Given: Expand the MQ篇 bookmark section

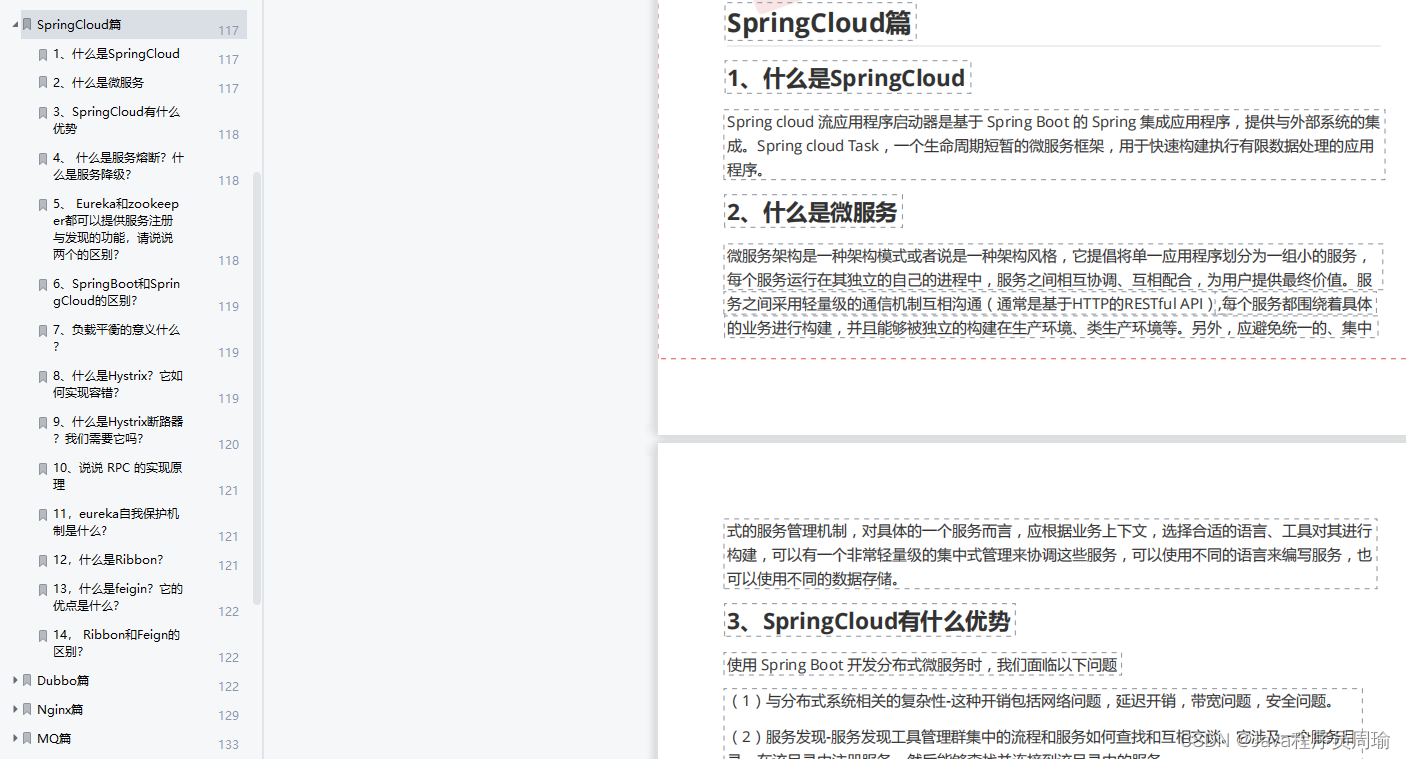Looking at the screenshot, I should [15, 738].
